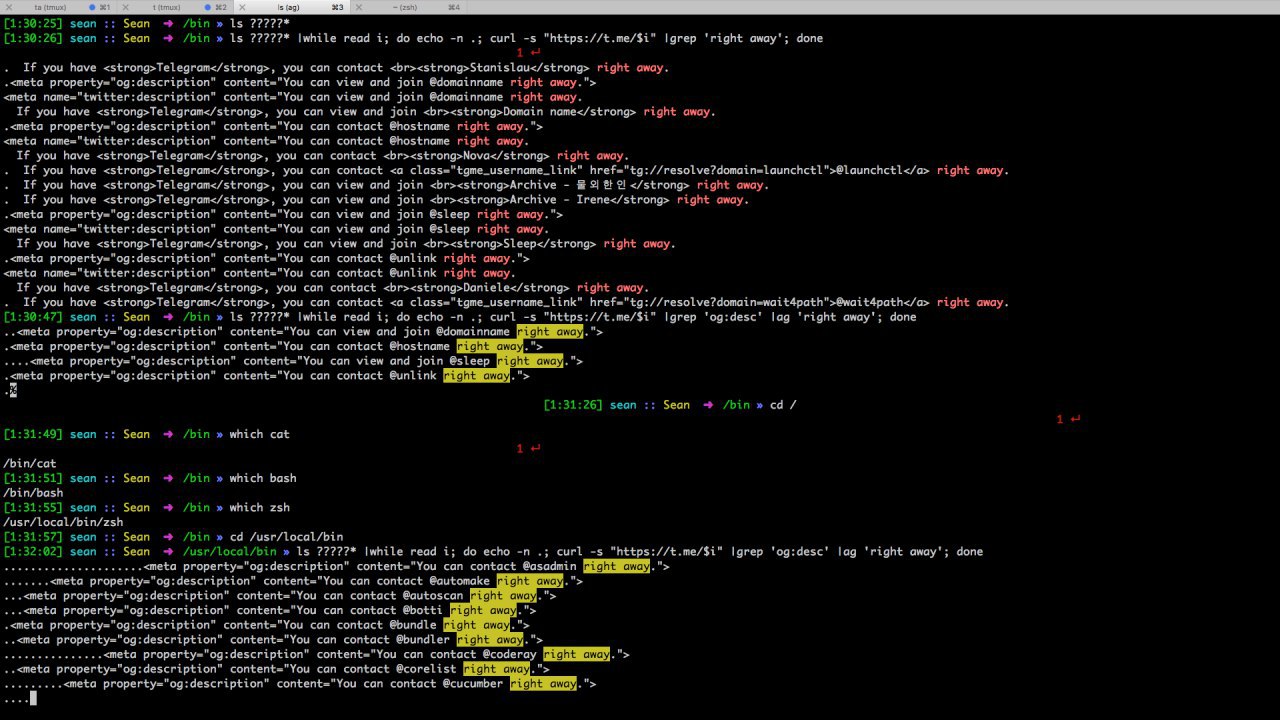Click the 'Domain name' strong text
Image resolution: width=1280 pixels, height=720 pixels.
coord(539,112)
